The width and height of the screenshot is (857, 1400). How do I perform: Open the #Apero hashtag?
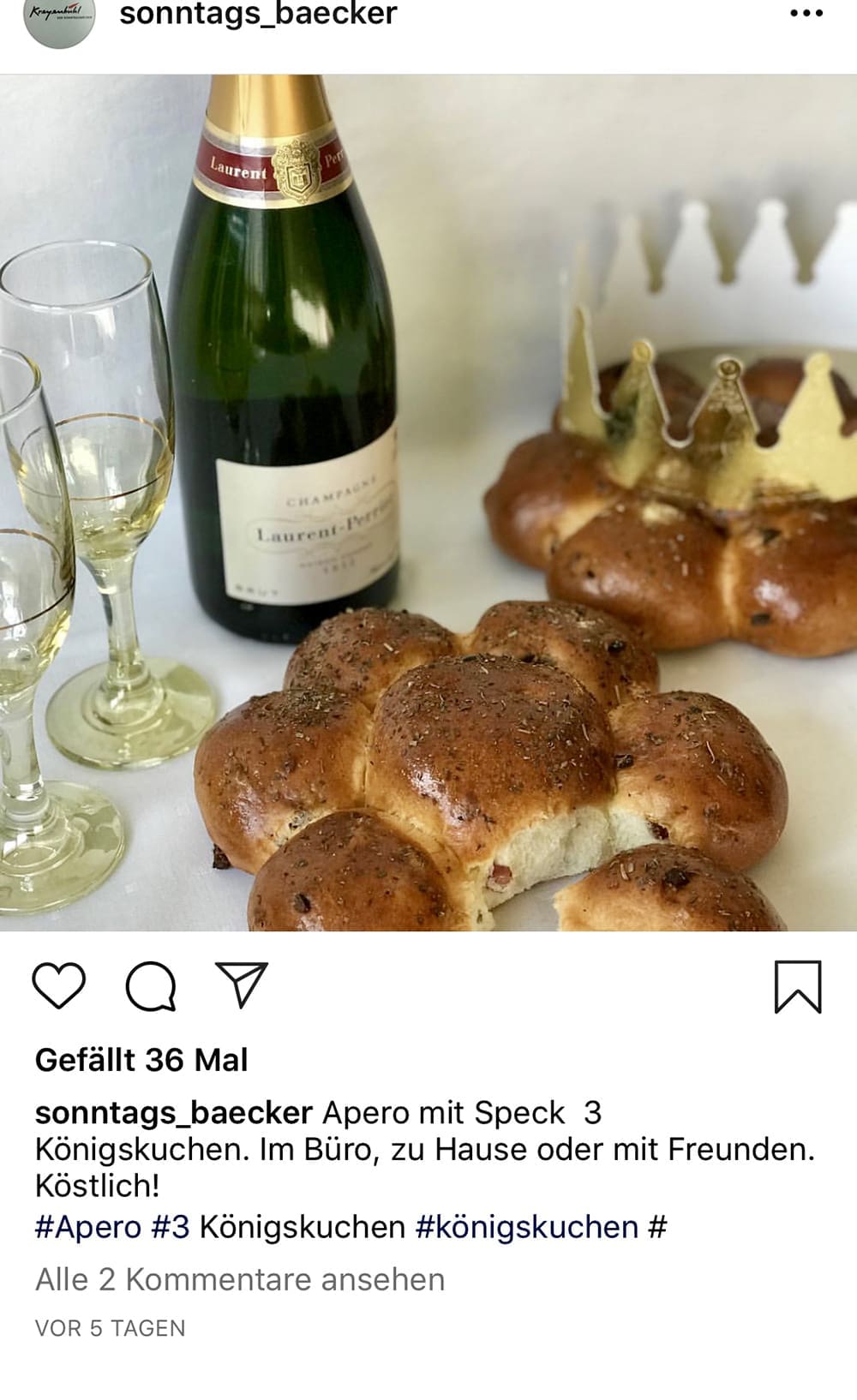(87, 1228)
